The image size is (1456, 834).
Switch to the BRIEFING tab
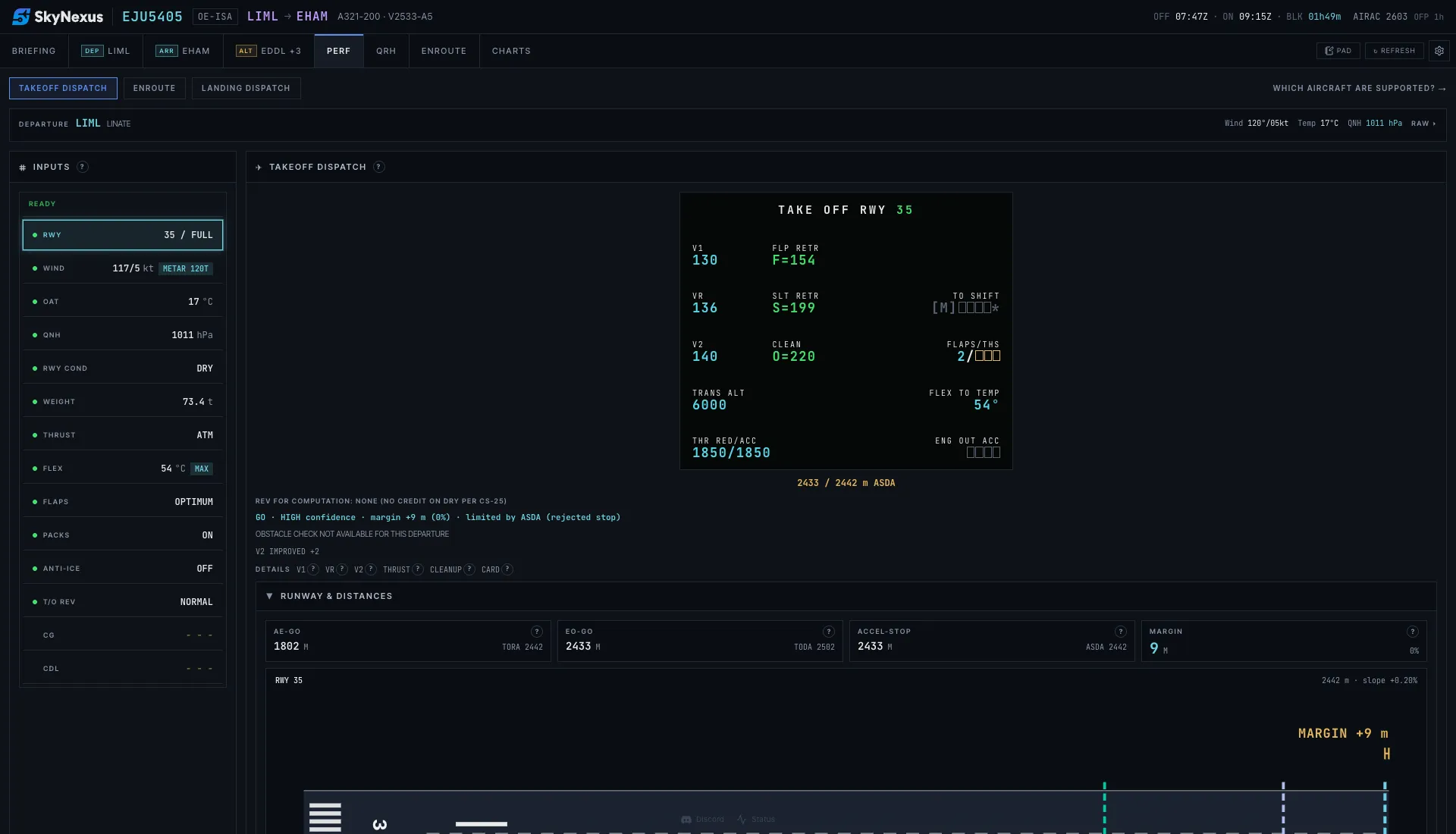click(34, 51)
